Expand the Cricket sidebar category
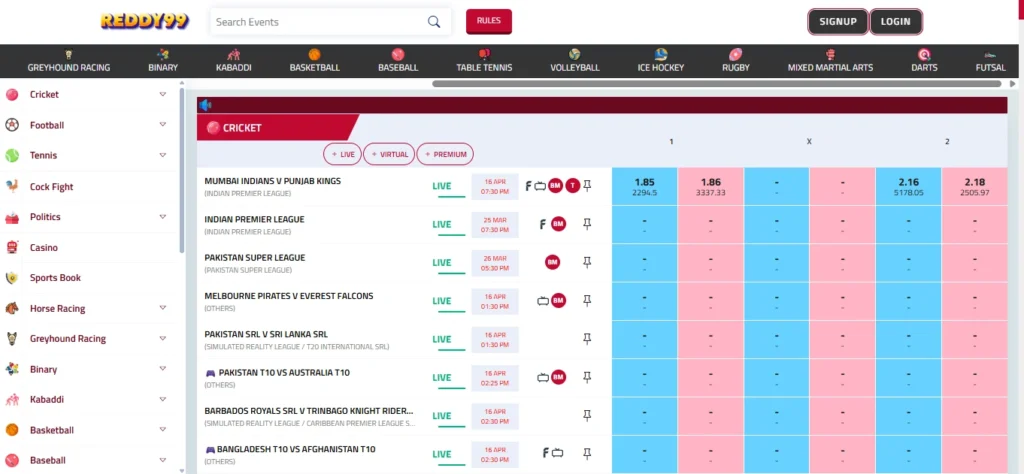1024x474 pixels. pos(162,95)
